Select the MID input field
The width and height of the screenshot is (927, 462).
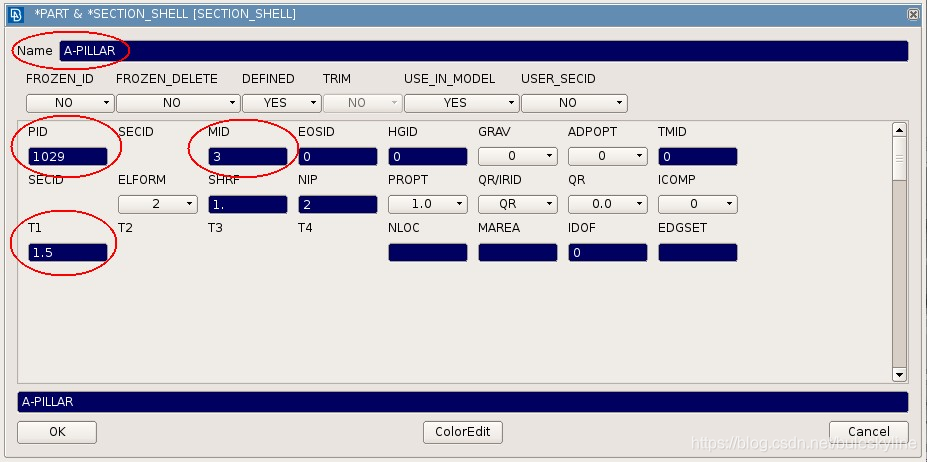click(x=248, y=156)
